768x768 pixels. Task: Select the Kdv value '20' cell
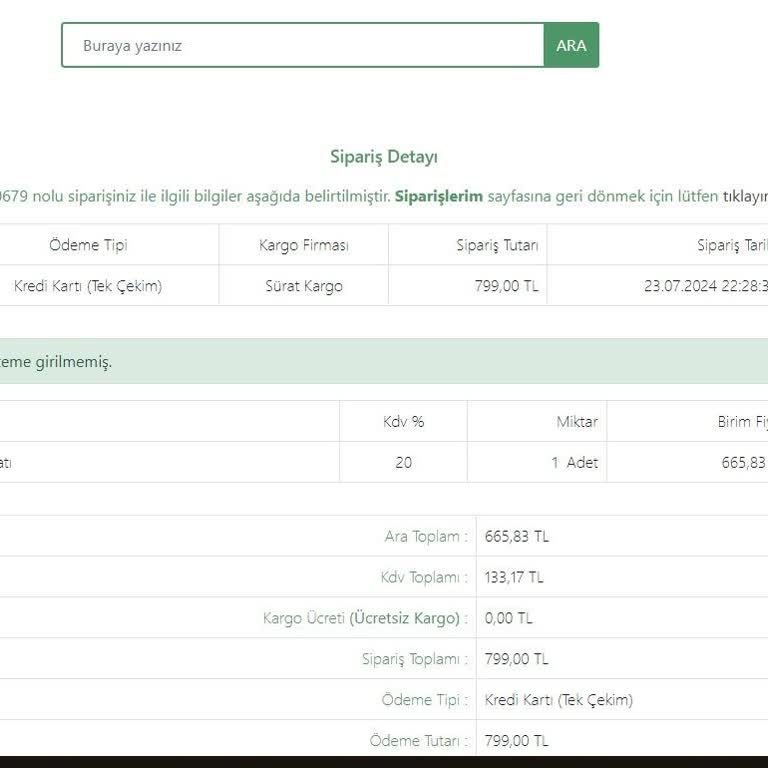tap(404, 462)
